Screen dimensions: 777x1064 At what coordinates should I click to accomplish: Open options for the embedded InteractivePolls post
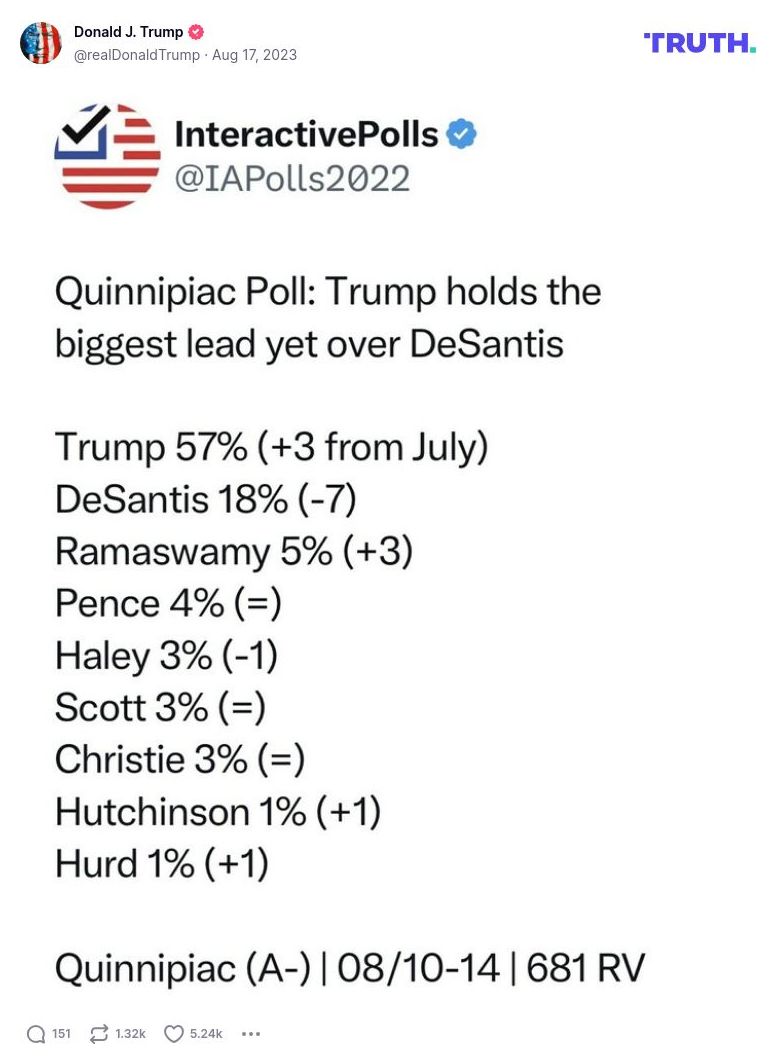point(251,1033)
